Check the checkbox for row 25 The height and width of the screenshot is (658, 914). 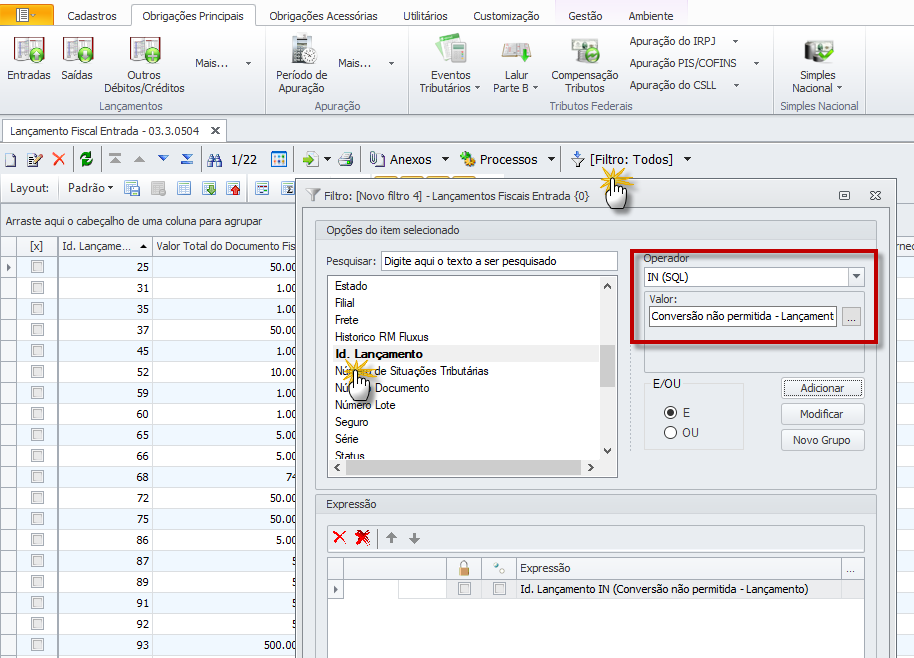click(x=37, y=267)
